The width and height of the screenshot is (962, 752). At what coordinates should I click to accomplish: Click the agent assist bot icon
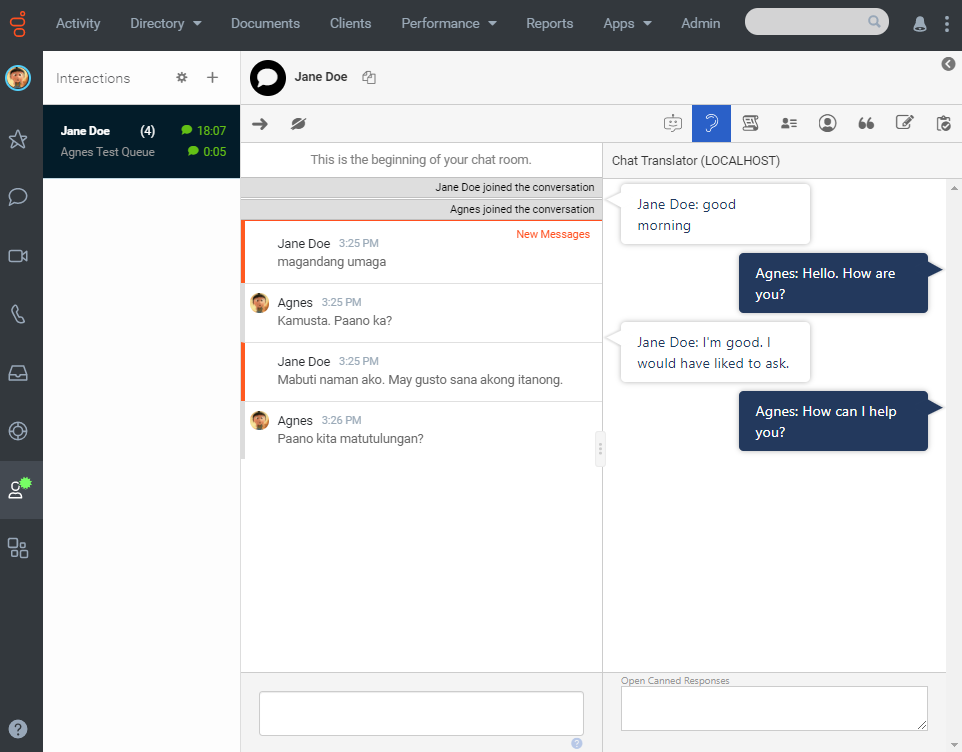673,123
